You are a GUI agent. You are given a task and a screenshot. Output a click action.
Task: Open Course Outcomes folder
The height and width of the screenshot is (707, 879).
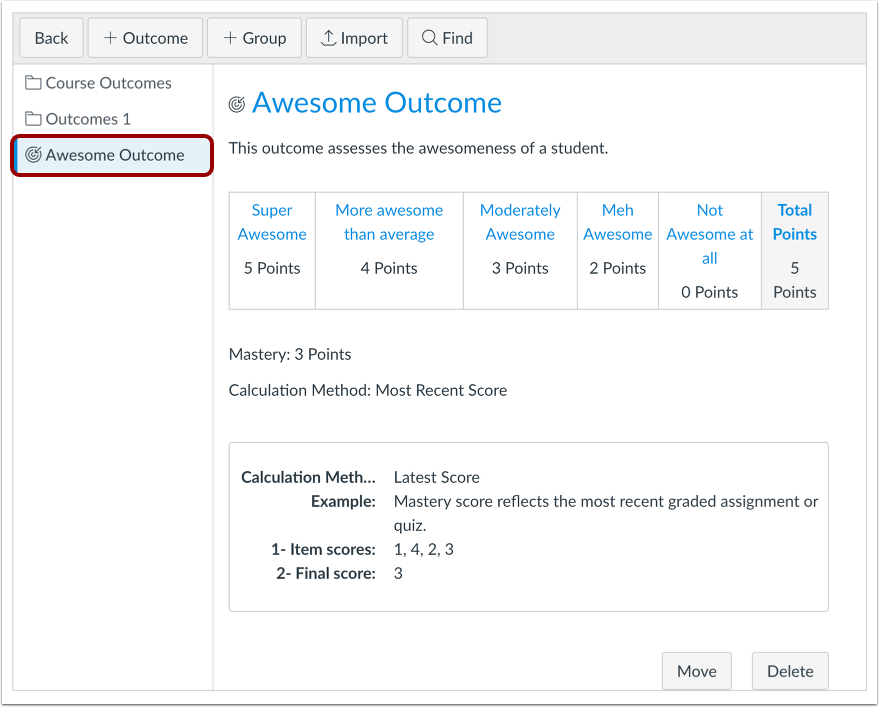coord(99,83)
